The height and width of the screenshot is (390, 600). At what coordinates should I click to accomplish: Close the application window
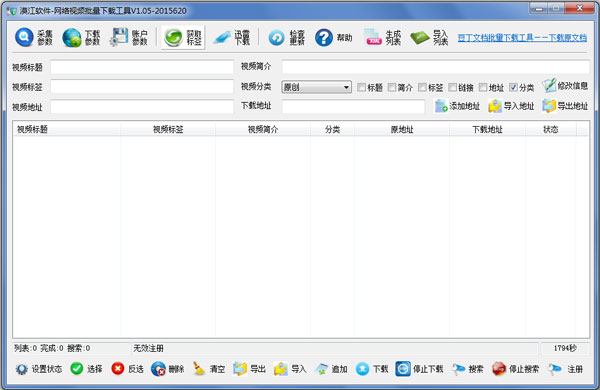[579, 8]
